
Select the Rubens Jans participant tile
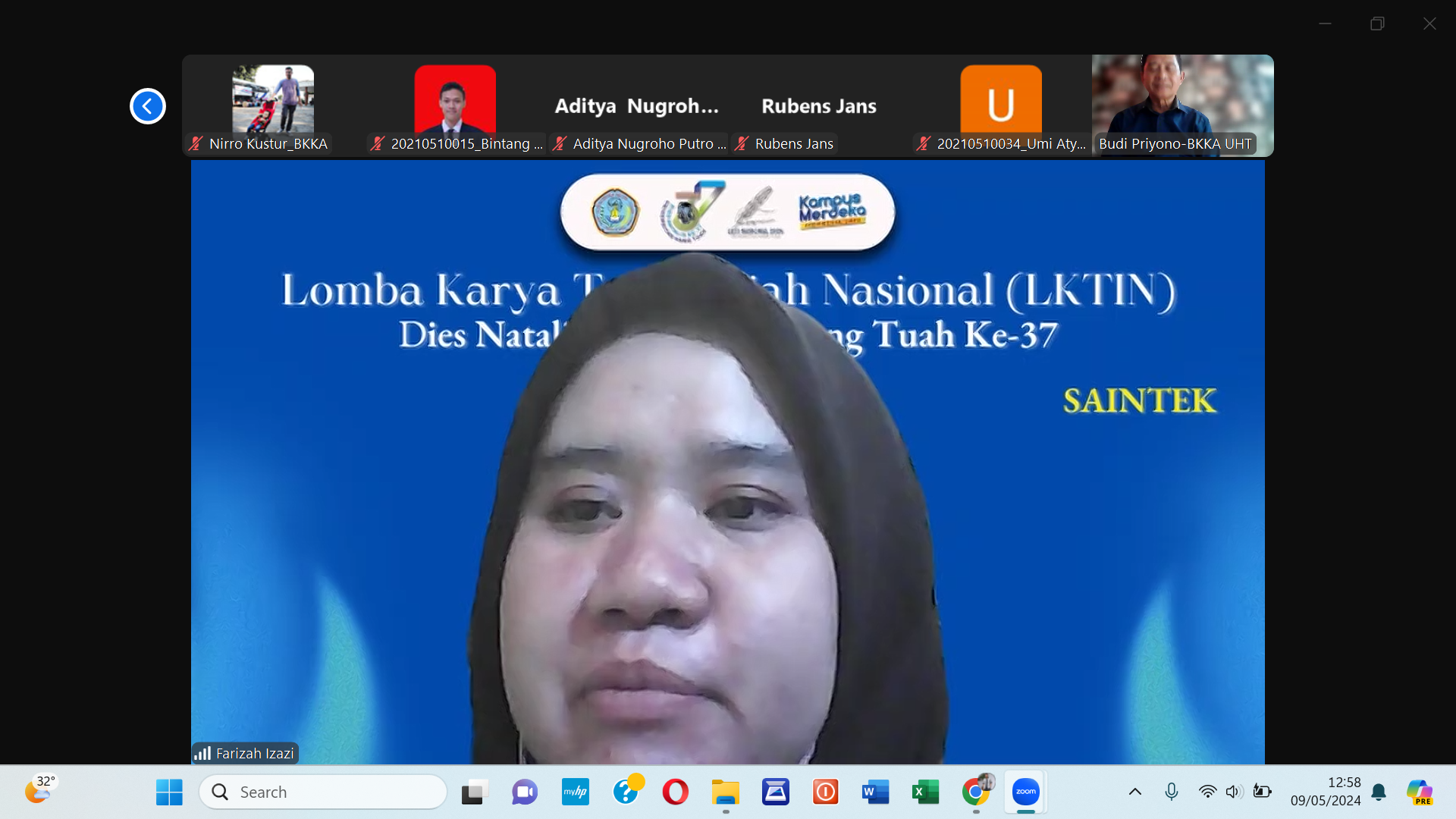[x=819, y=106]
